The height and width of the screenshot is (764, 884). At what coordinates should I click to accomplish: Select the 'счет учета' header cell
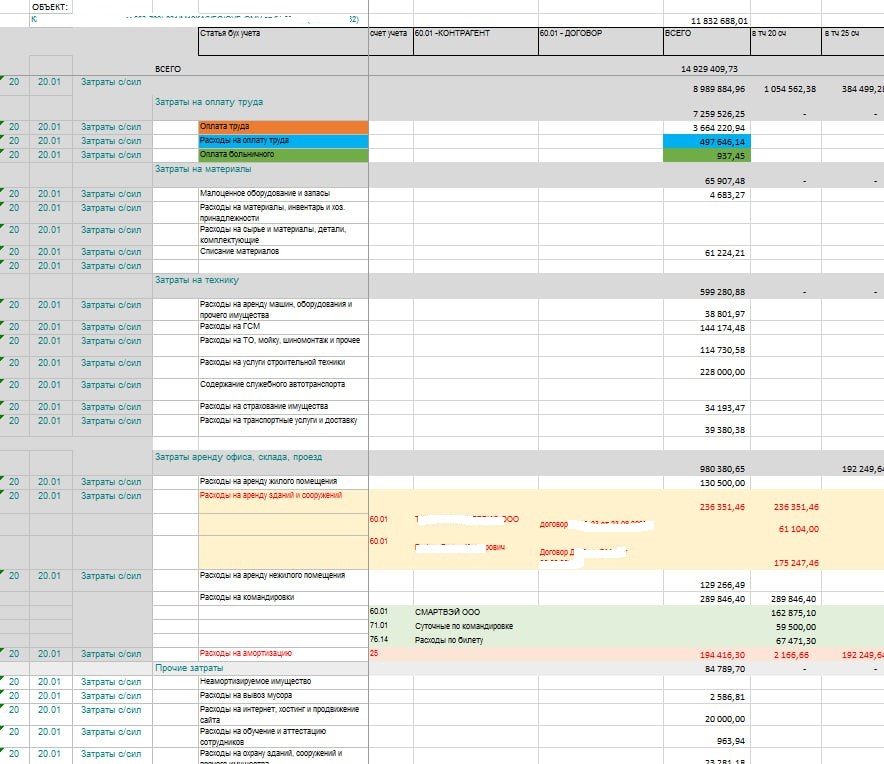click(x=389, y=34)
